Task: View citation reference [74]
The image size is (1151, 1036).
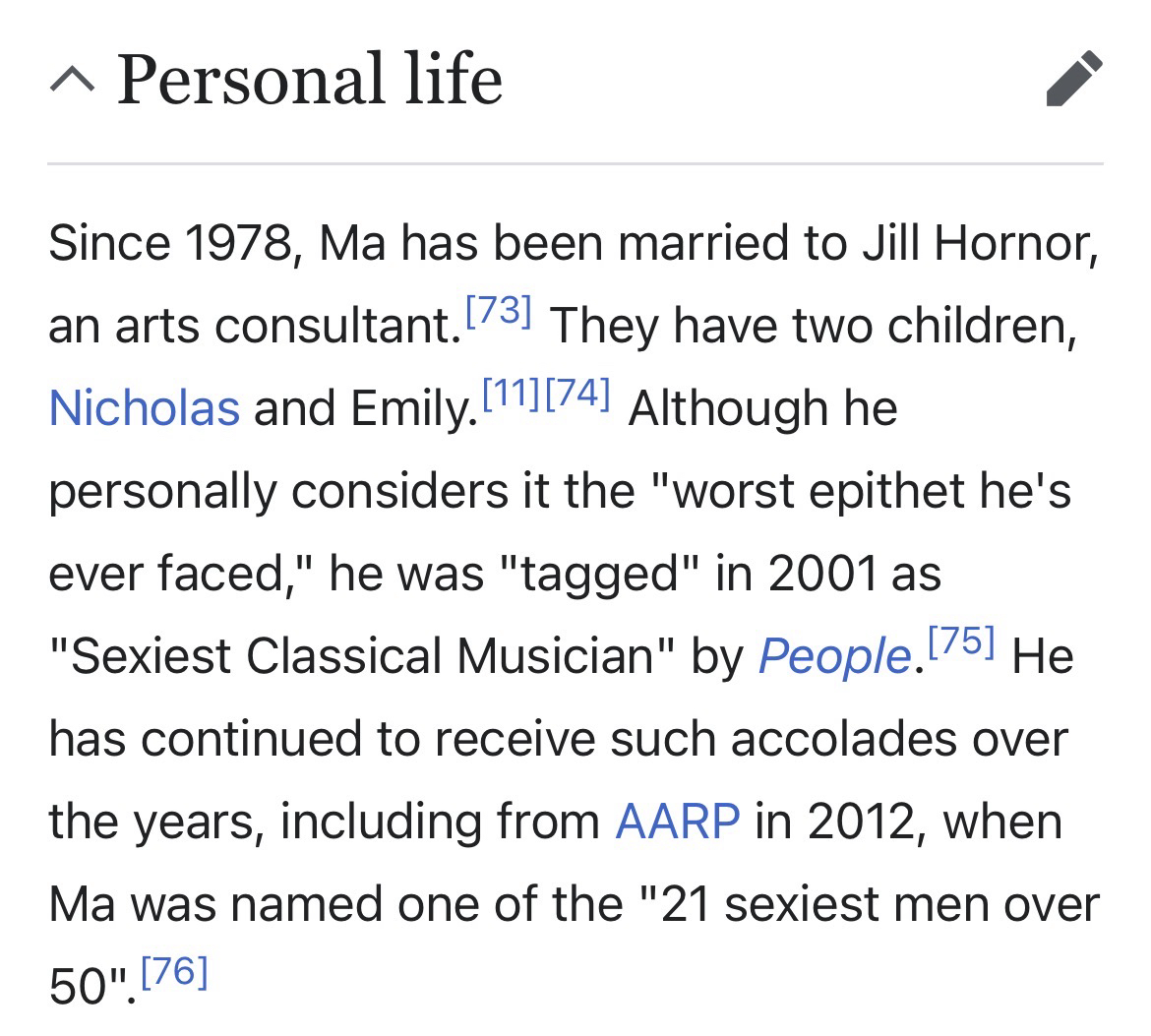Action: (577, 395)
